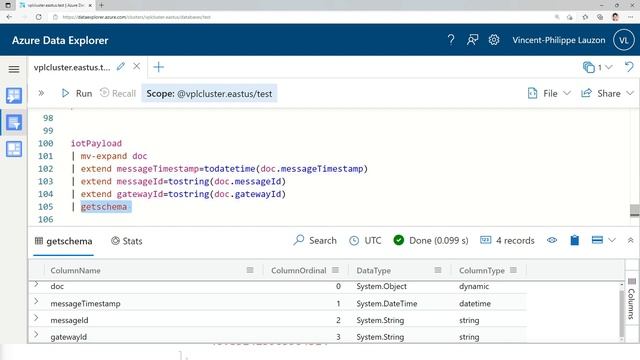640x360 pixels.
Task: Open the File dropdown menu
Action: click(549, 93)
